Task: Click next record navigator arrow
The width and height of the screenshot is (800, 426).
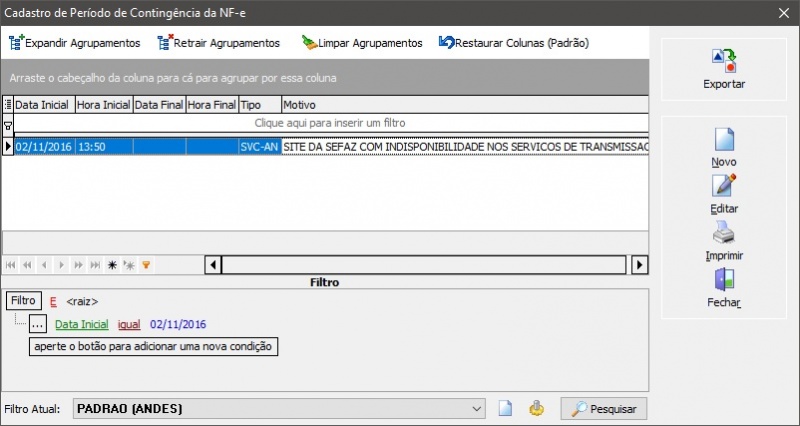Action: coord(61,265)
